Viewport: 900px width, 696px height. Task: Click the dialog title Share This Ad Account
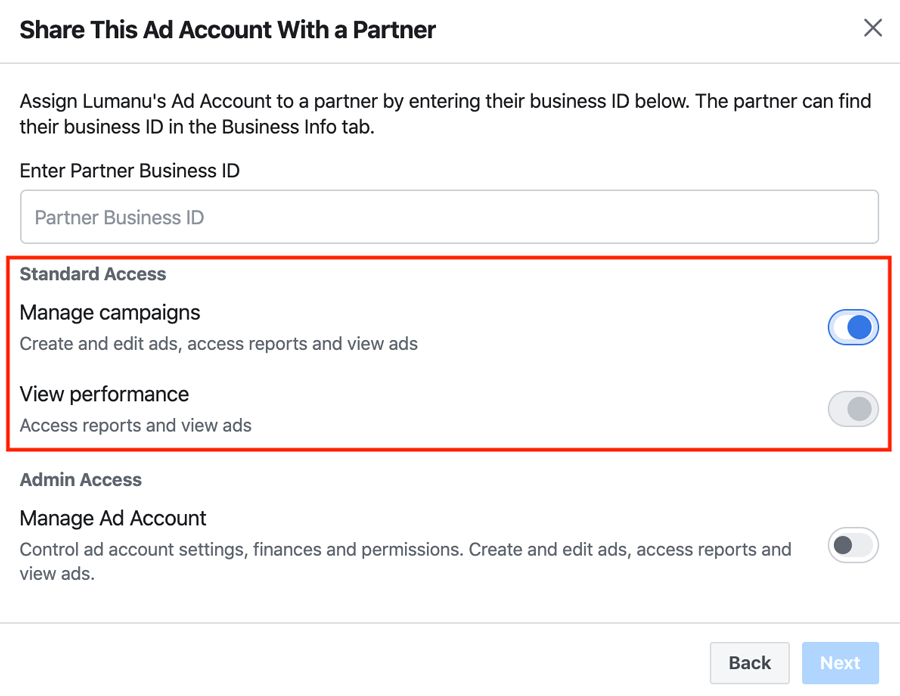pyautogui.click(x=227, y=30)
